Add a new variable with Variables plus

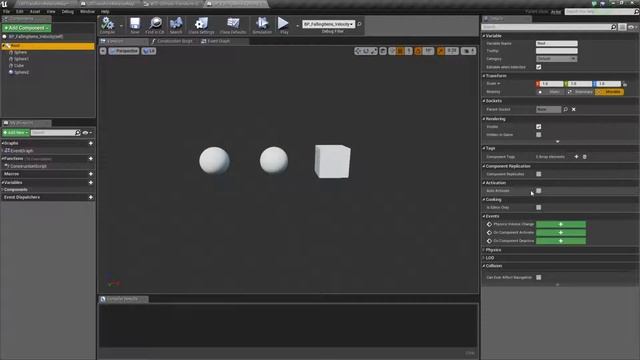click(91, 182)
